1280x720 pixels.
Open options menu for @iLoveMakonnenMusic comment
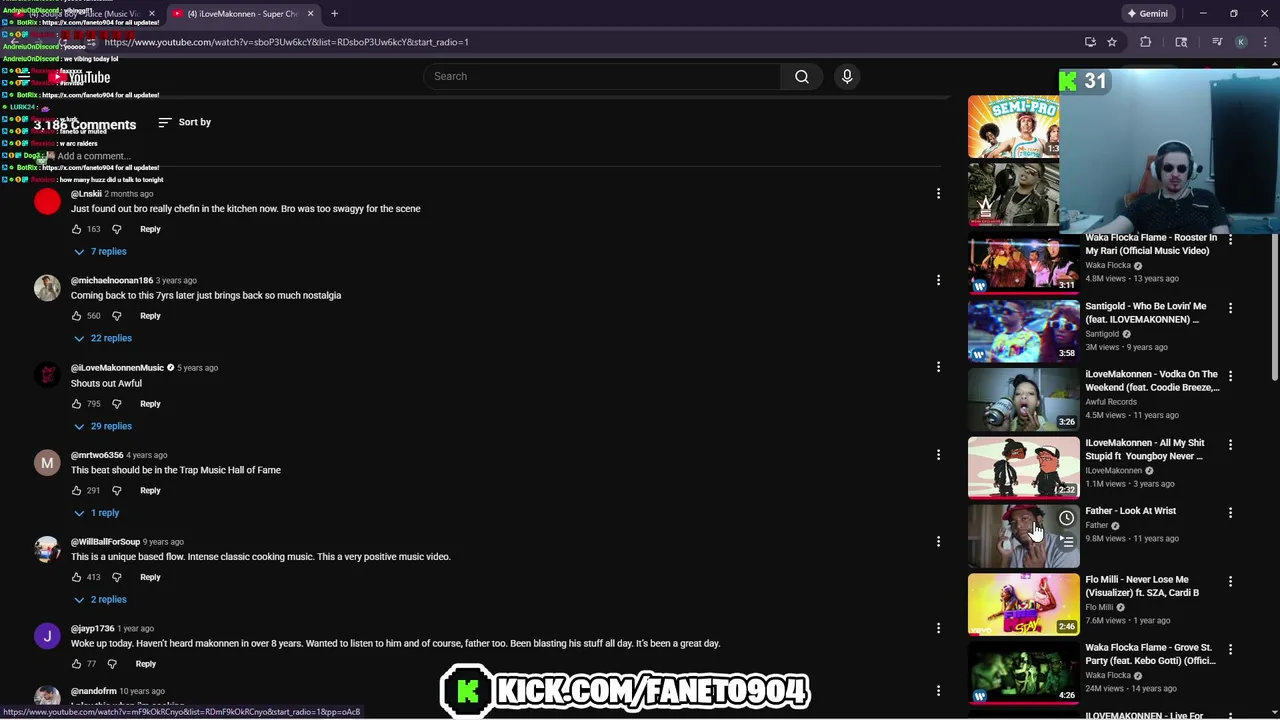tap(938, 367)
